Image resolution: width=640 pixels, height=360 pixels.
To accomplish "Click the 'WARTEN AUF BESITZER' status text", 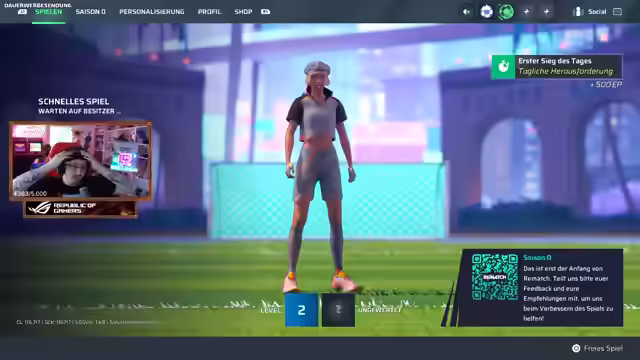I will click(80, 111).
